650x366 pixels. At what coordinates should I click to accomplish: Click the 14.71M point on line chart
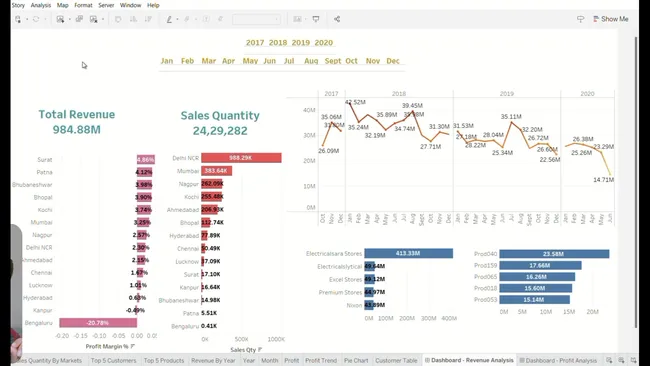click(x=610, y=175)
